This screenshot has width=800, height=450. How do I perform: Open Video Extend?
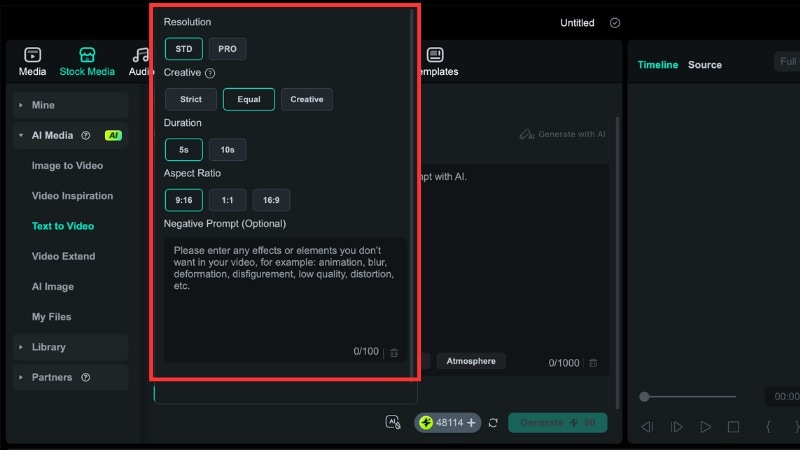pyautogui.click(x=63, y=256)
